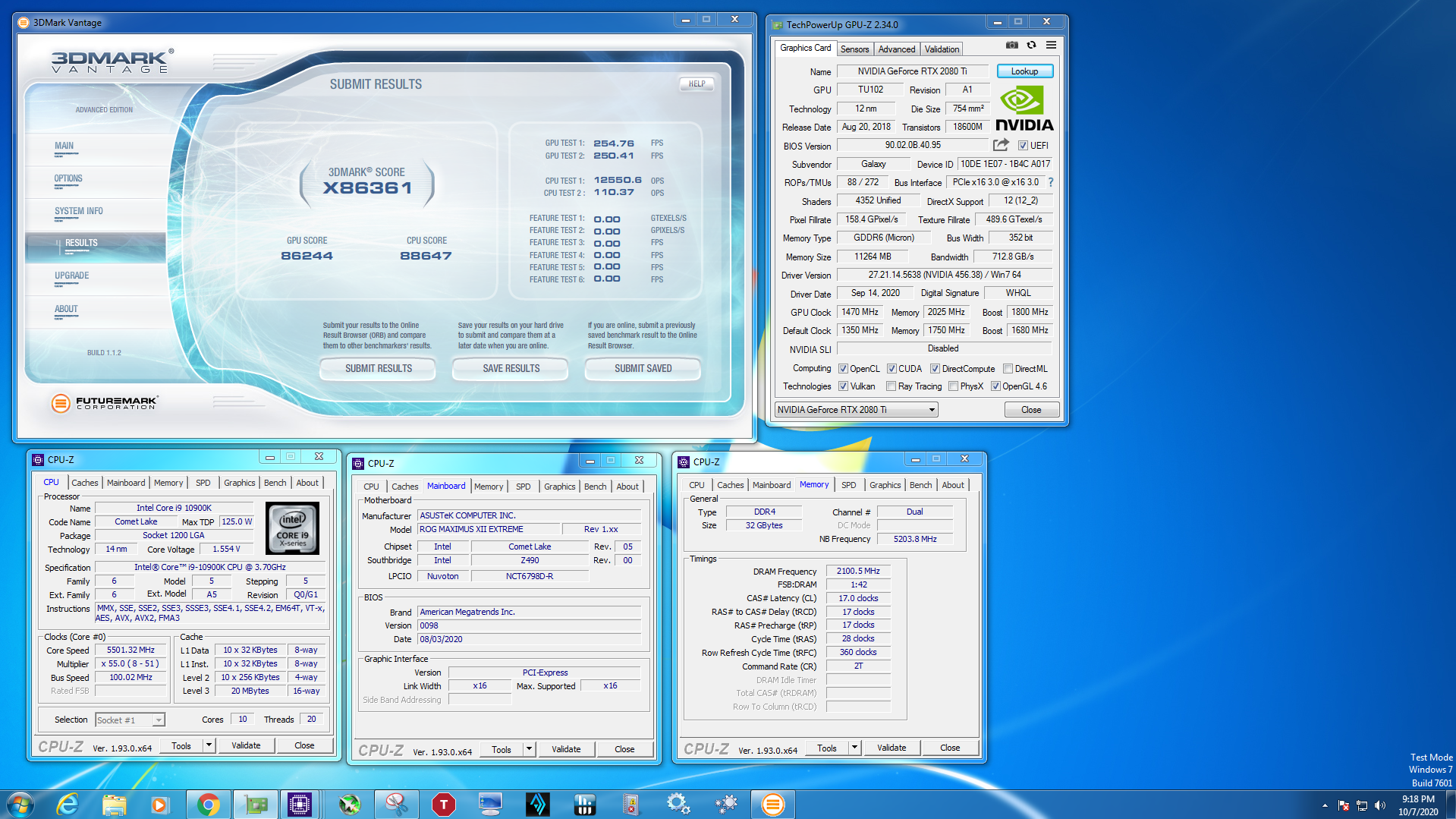This screenshot has width=1456, height=819.
Task: Toggle the Vulkan checkbox
Action: tap(843, 386)
